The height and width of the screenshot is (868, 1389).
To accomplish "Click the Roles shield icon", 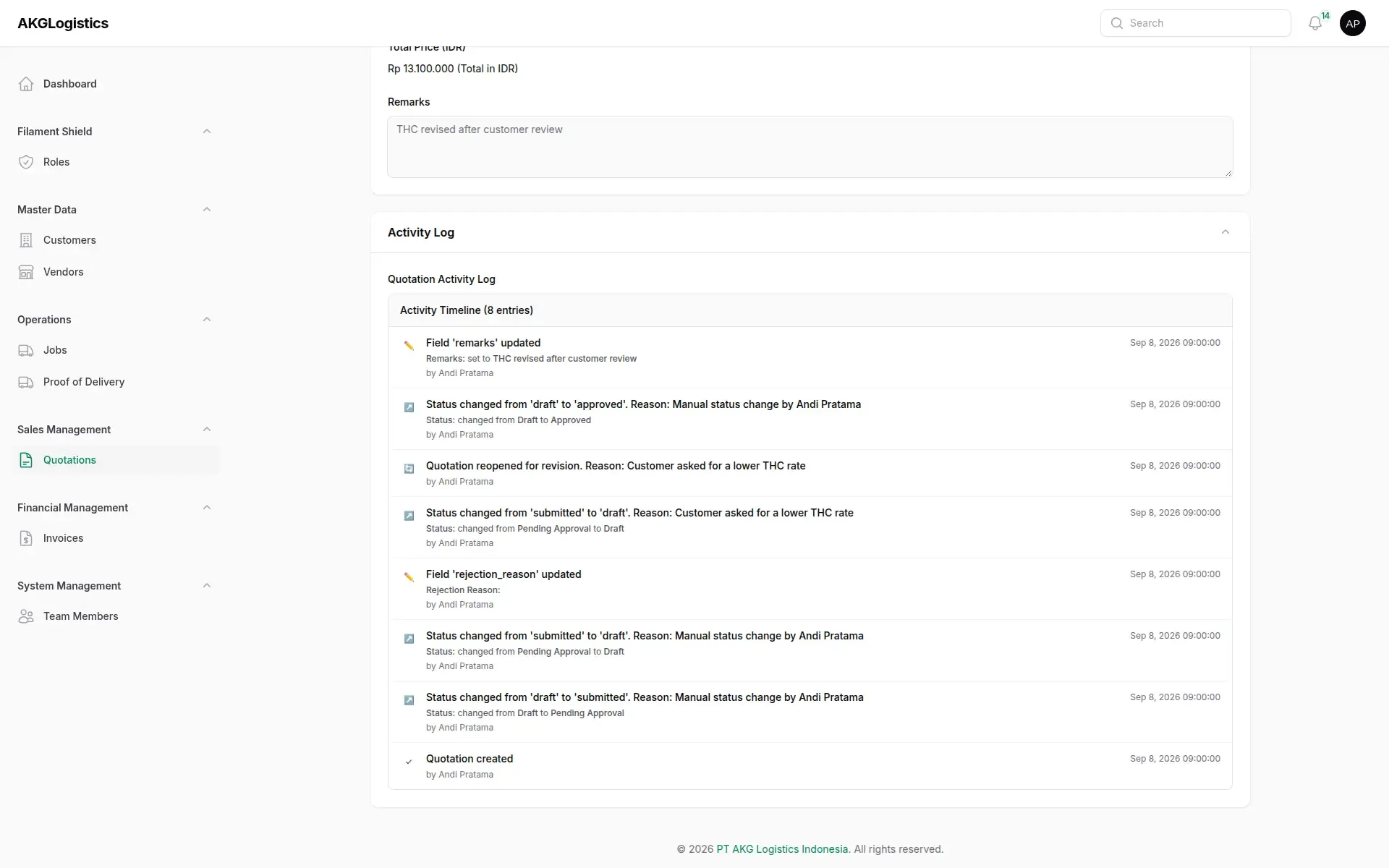I will tap(26, 162).
